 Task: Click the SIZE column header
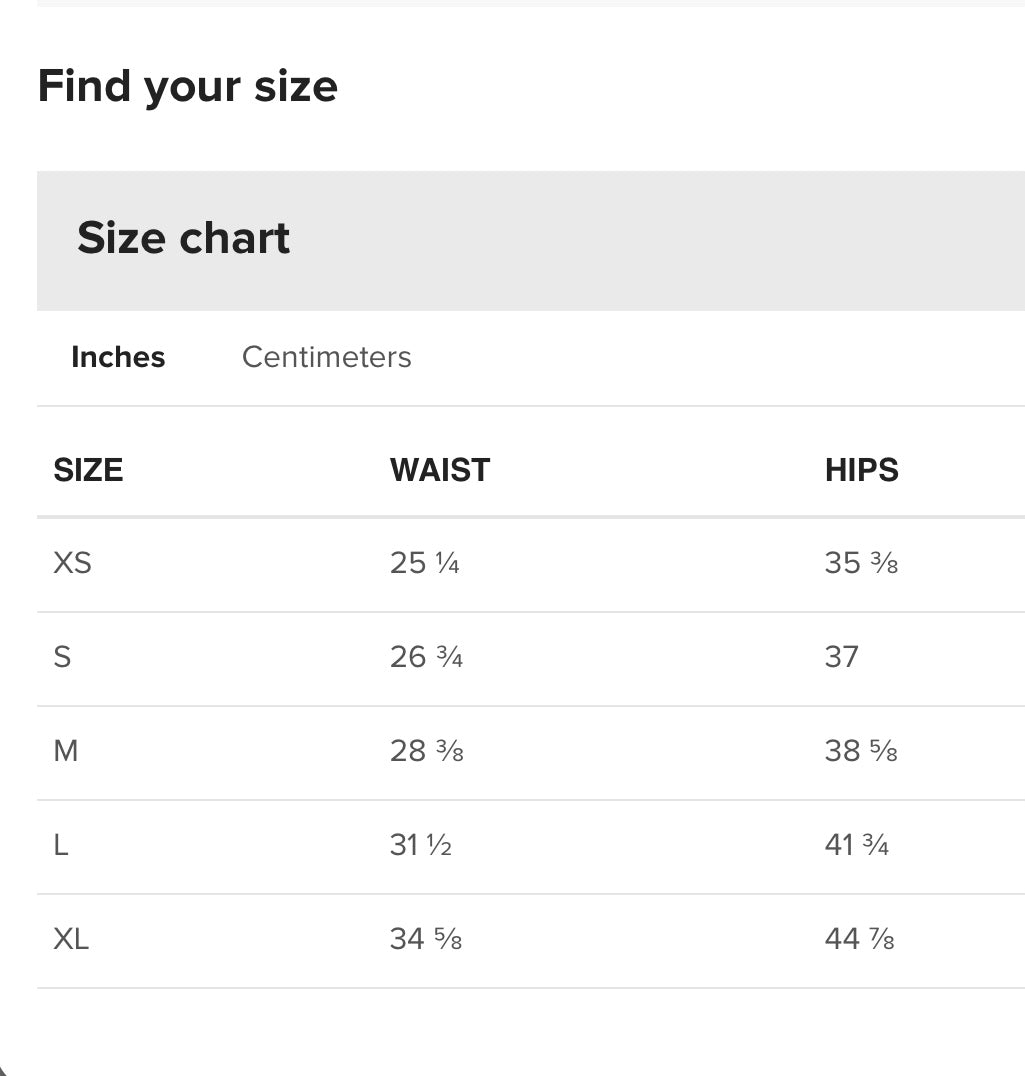[89, 470]
